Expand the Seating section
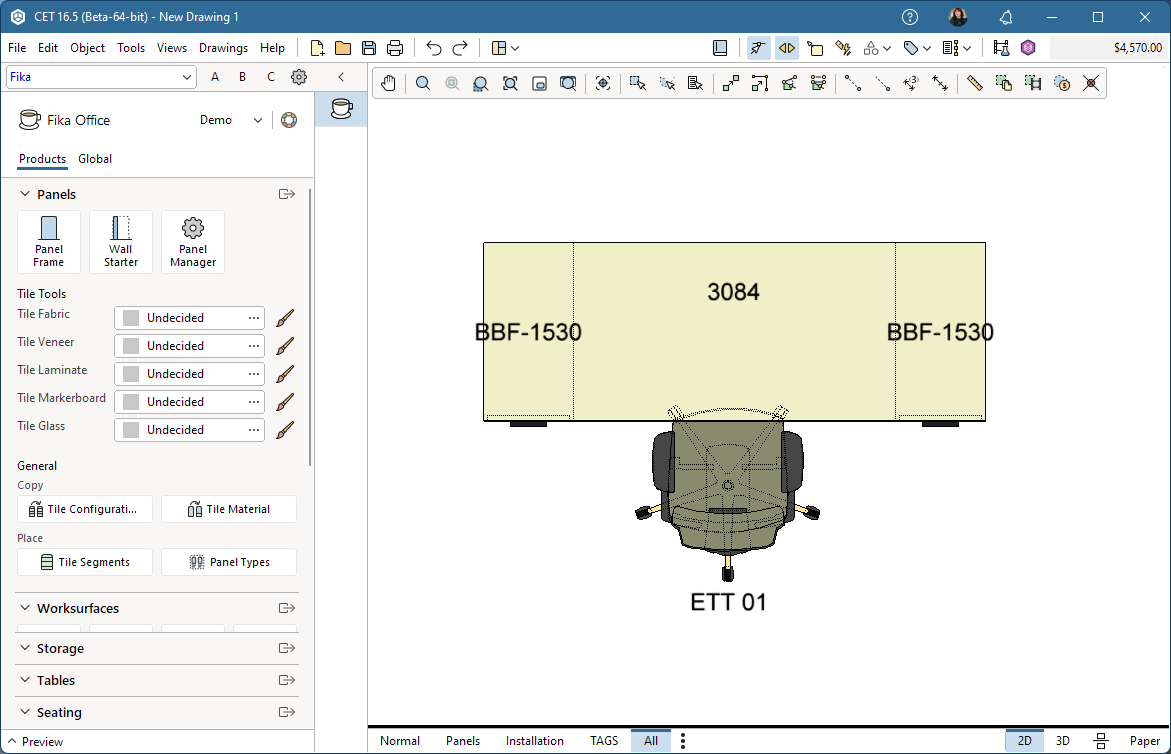This screenshot has height=754, width=1171. [x=59, y=712]
